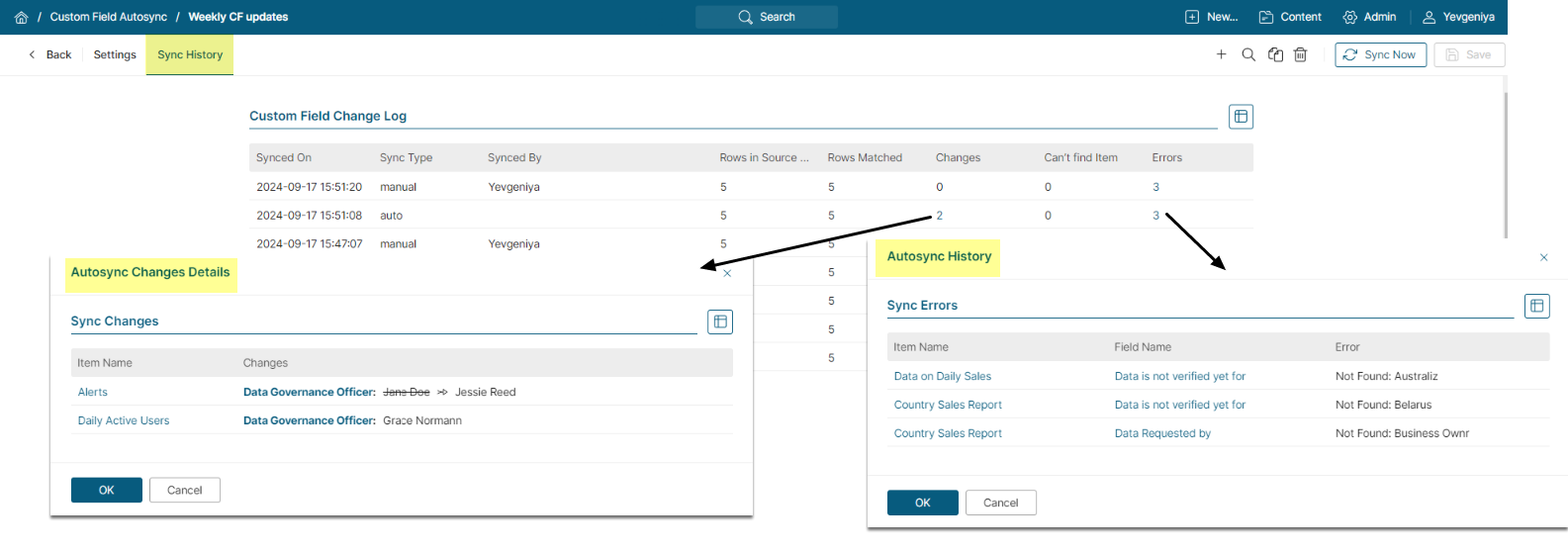Open the Alerts item link
This screenshot has width=1568, height=552.
tap(93, 392)
